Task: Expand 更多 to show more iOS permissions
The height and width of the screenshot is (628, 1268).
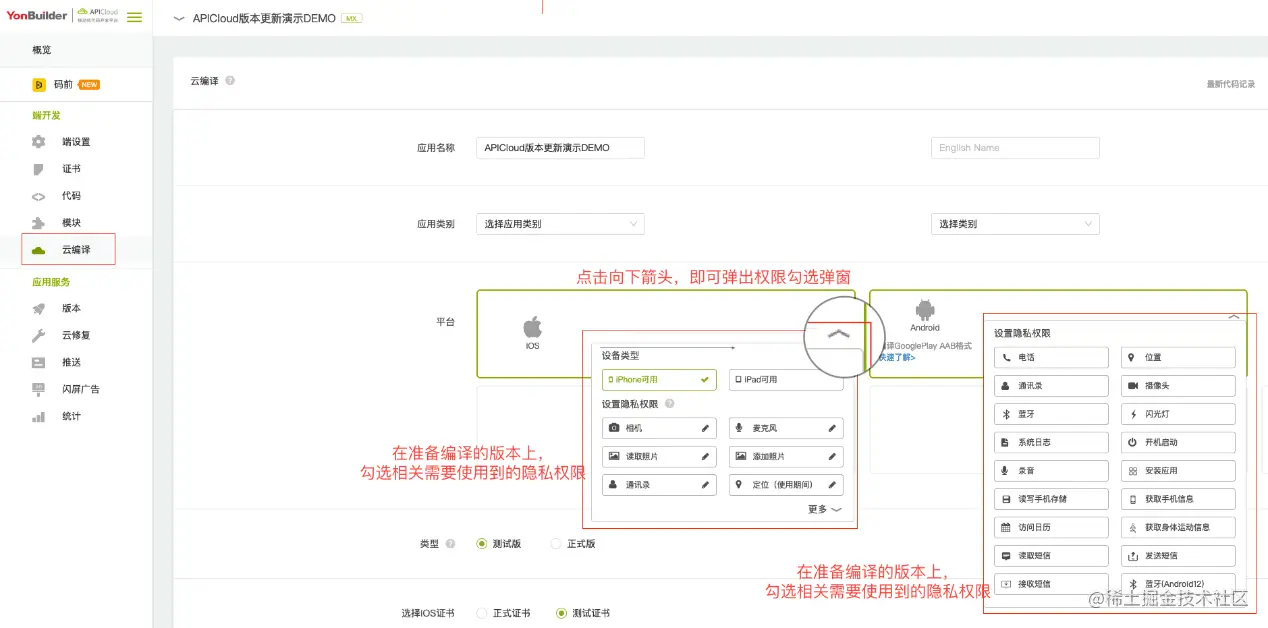Action: click(x=825, y=509)
